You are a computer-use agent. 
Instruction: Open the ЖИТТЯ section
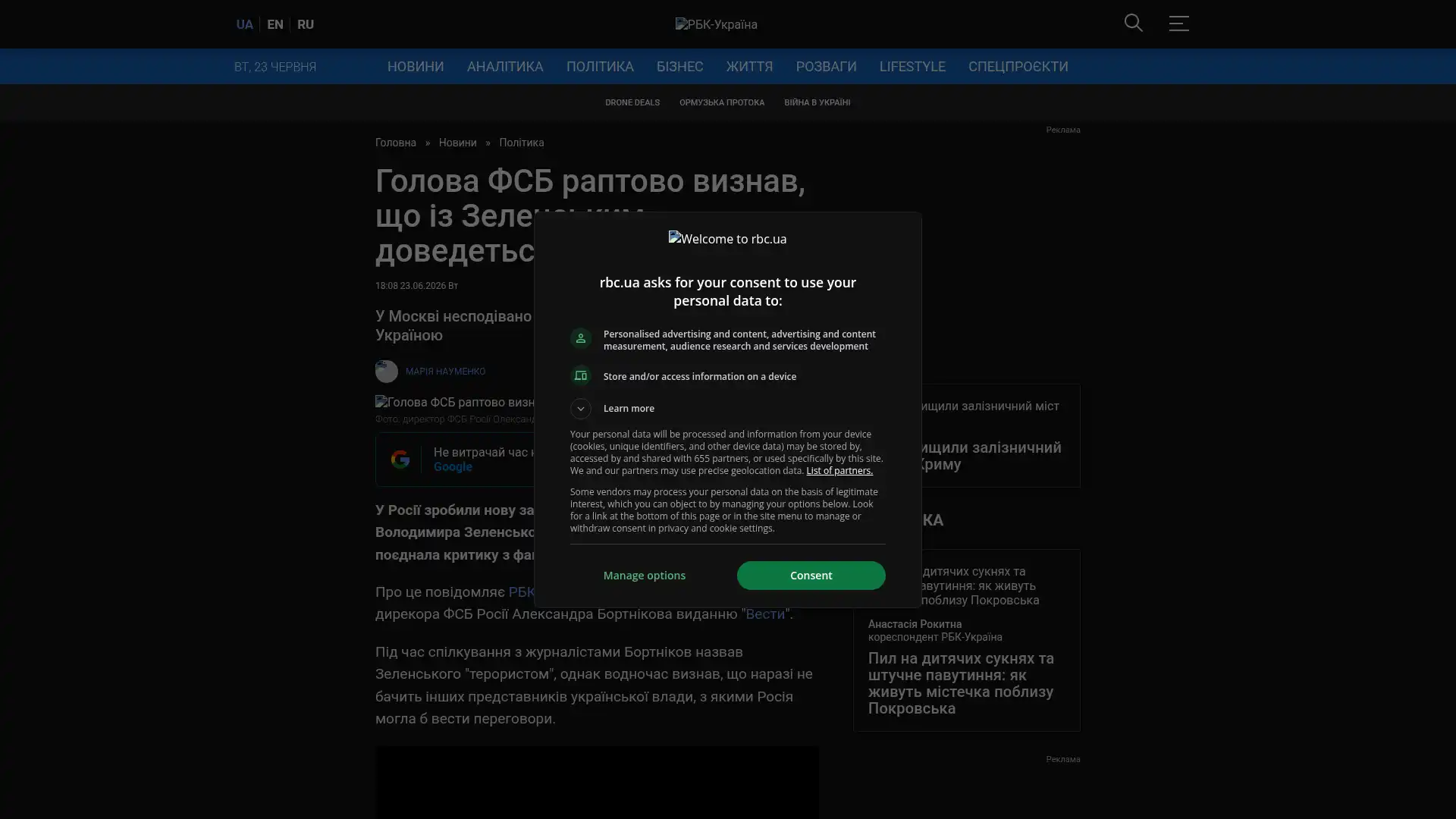click(749, 67)
